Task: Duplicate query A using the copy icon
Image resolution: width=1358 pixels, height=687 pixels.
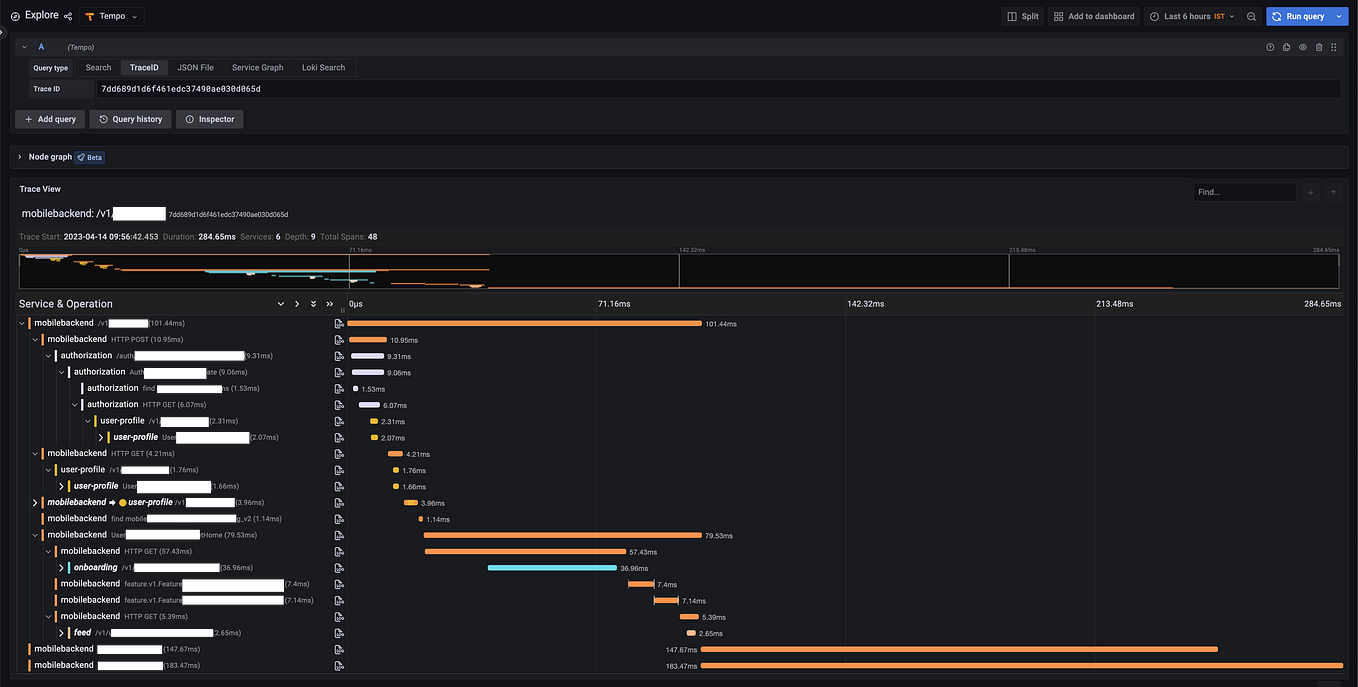Action: [1286, 46]
